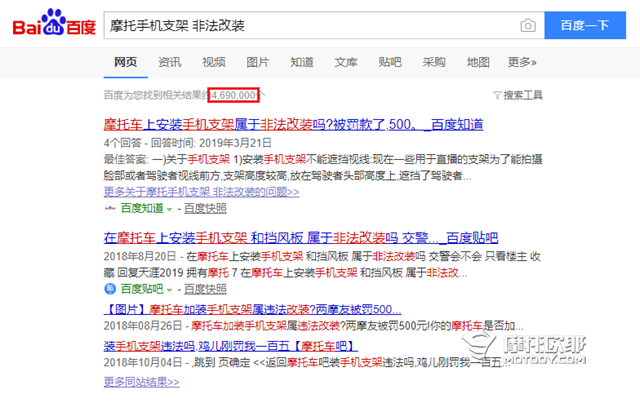640x403 pixels.
Task: Open the 采购 tab
Action: pyautogui.click(x=434, y=62)
